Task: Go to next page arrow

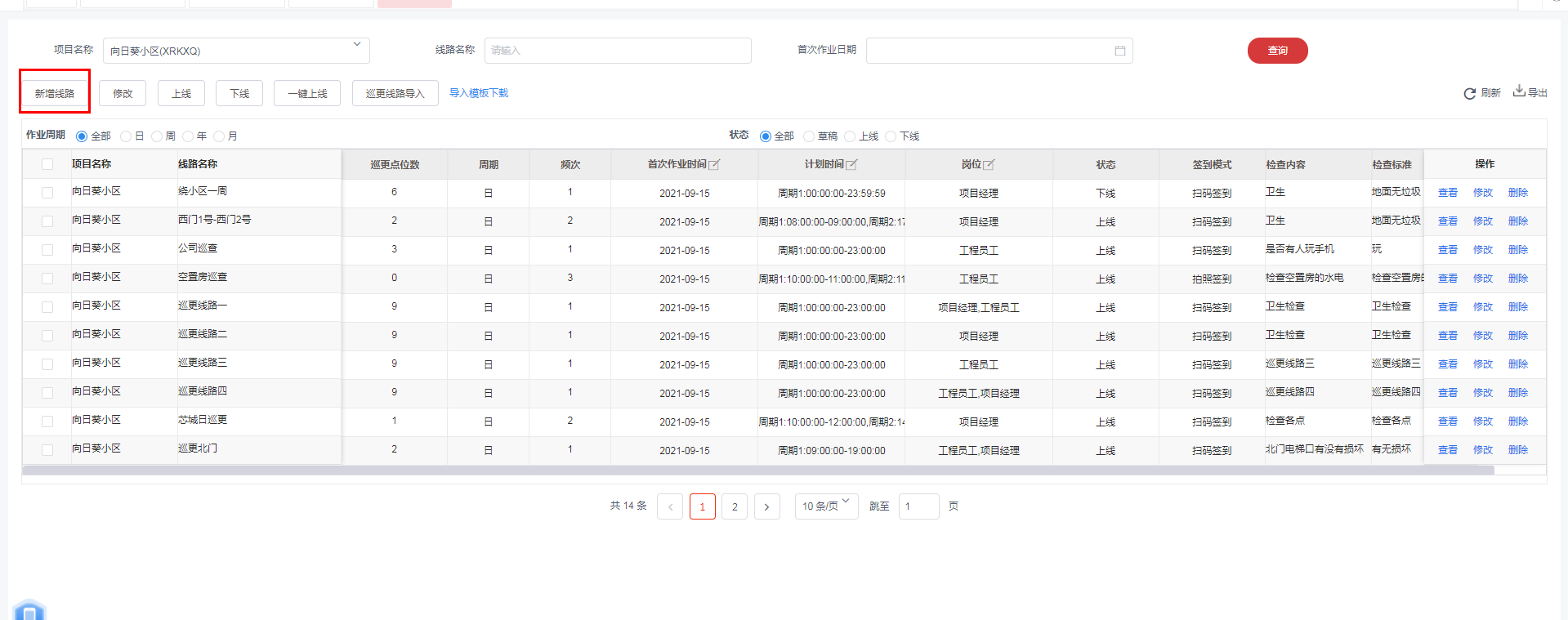Action: (766, 506)
